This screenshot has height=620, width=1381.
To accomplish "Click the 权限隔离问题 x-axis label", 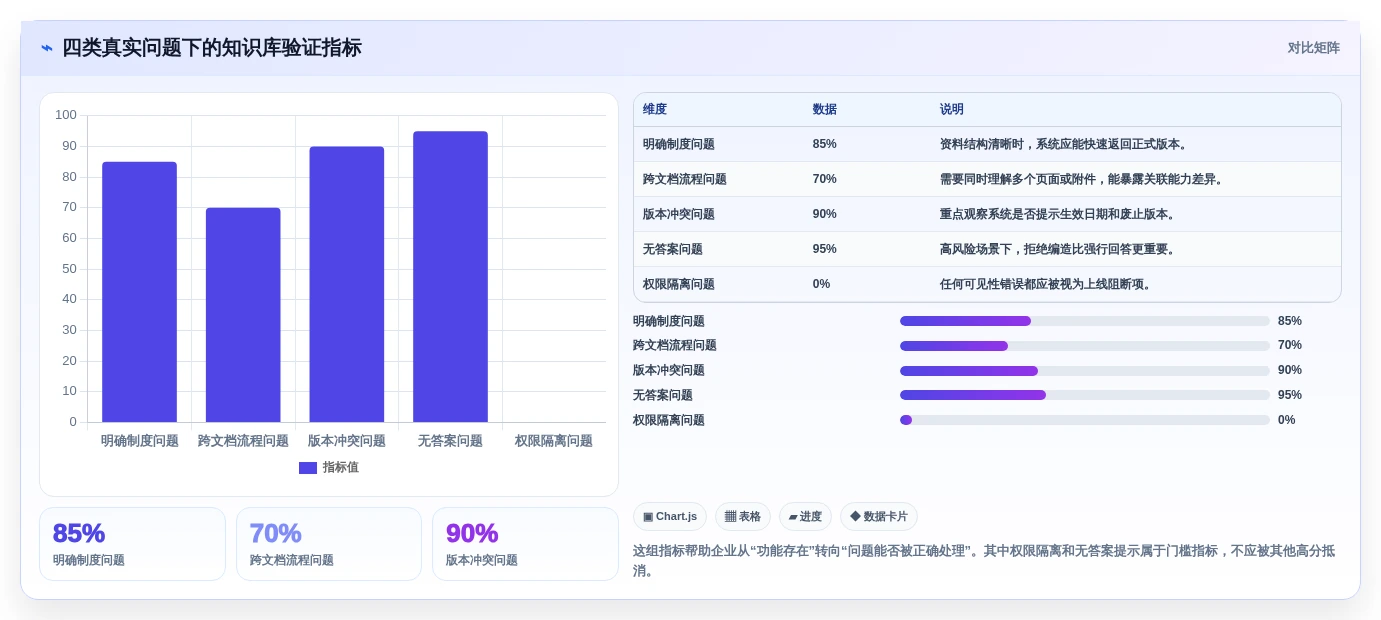I will click(x=554, y=441).
